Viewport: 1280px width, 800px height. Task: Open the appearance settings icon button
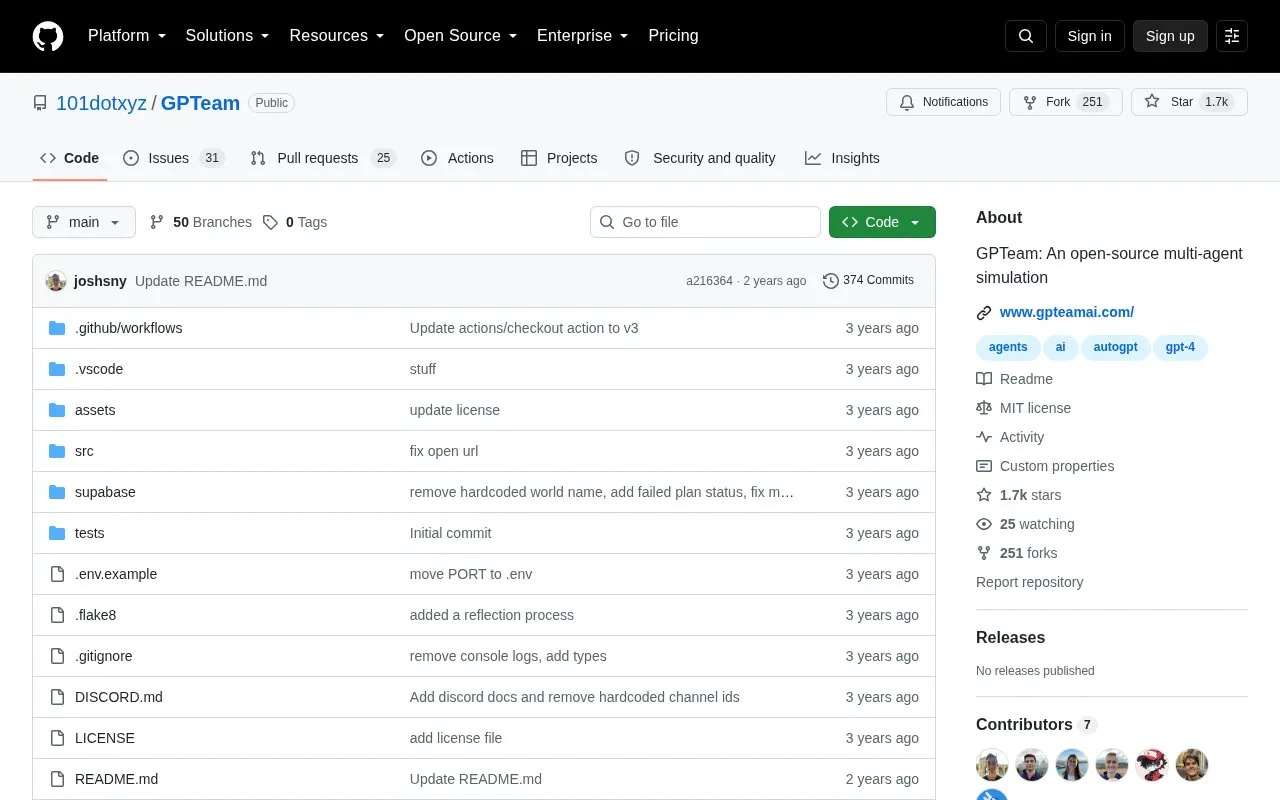click(1232, 36)
